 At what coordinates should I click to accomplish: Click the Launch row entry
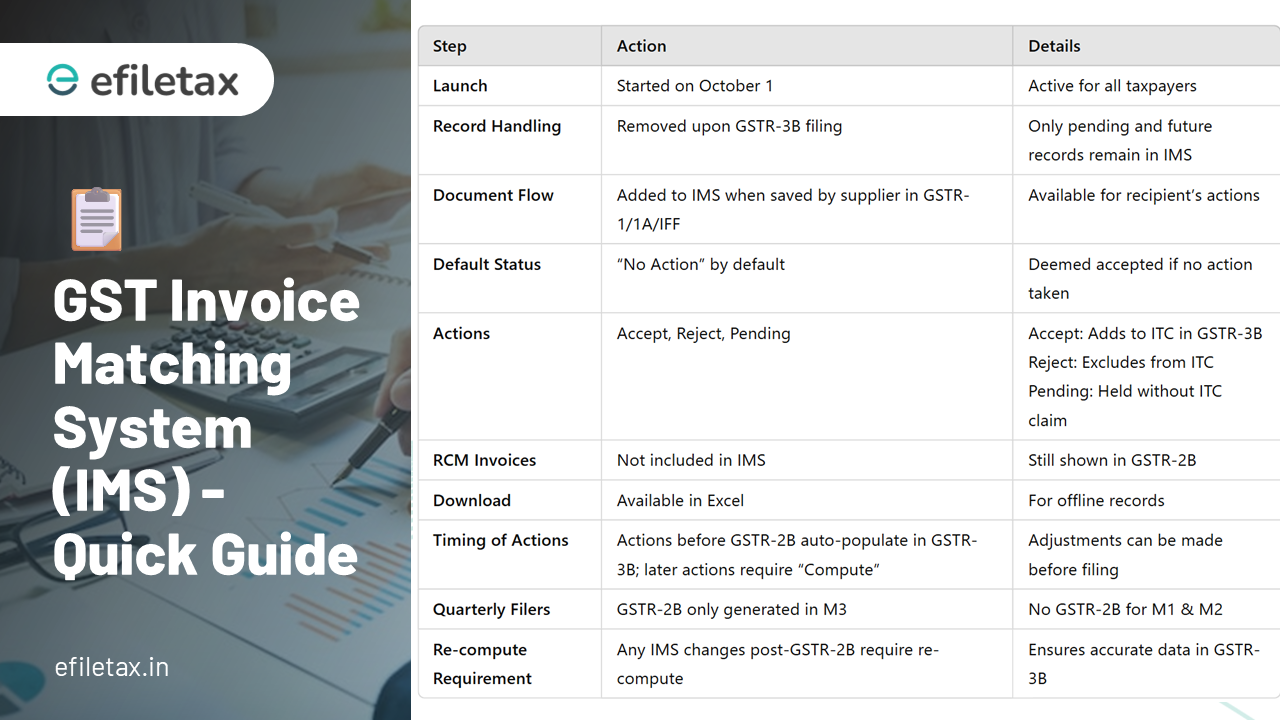pos(460,86)
